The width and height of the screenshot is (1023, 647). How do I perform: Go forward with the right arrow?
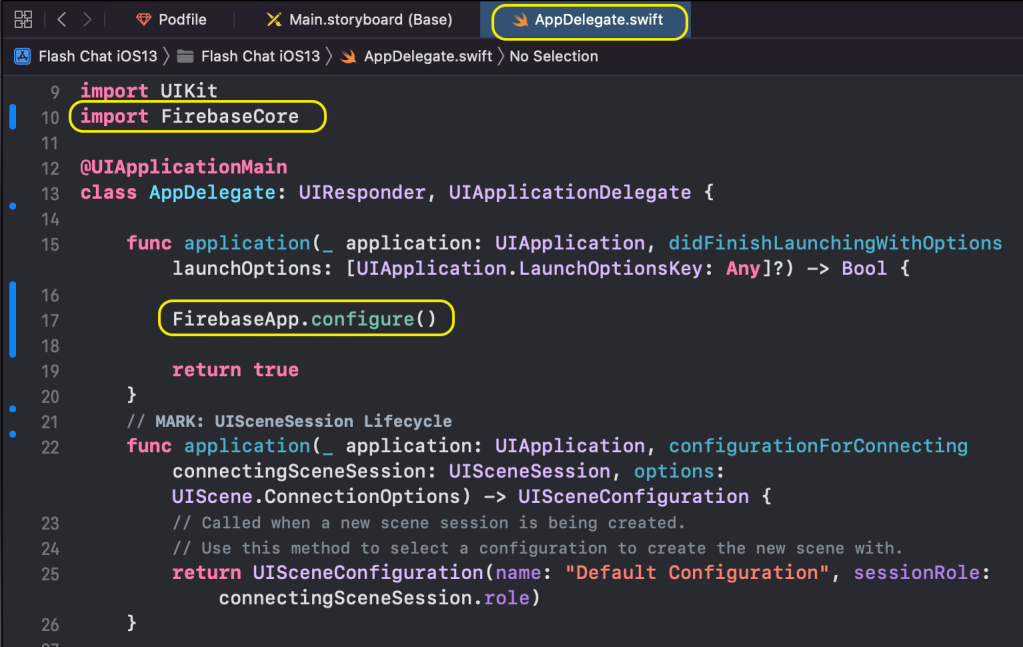[x=88, y=19]
